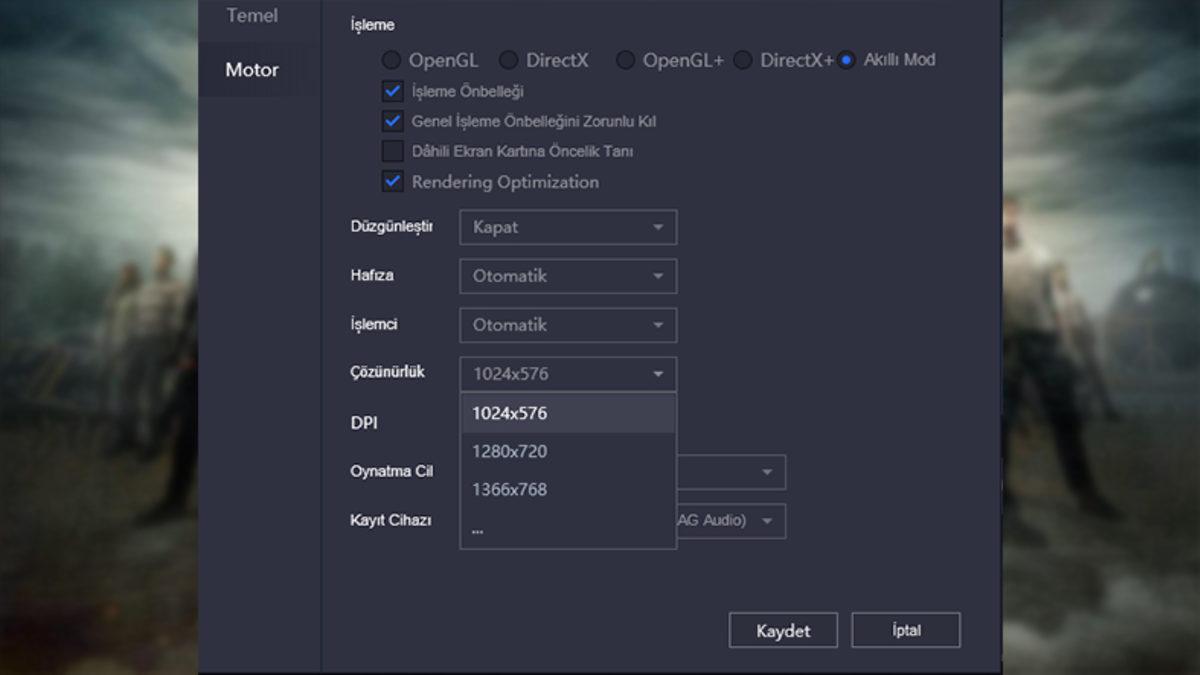Select Akıllı Mod radio button

coord(847,60)
